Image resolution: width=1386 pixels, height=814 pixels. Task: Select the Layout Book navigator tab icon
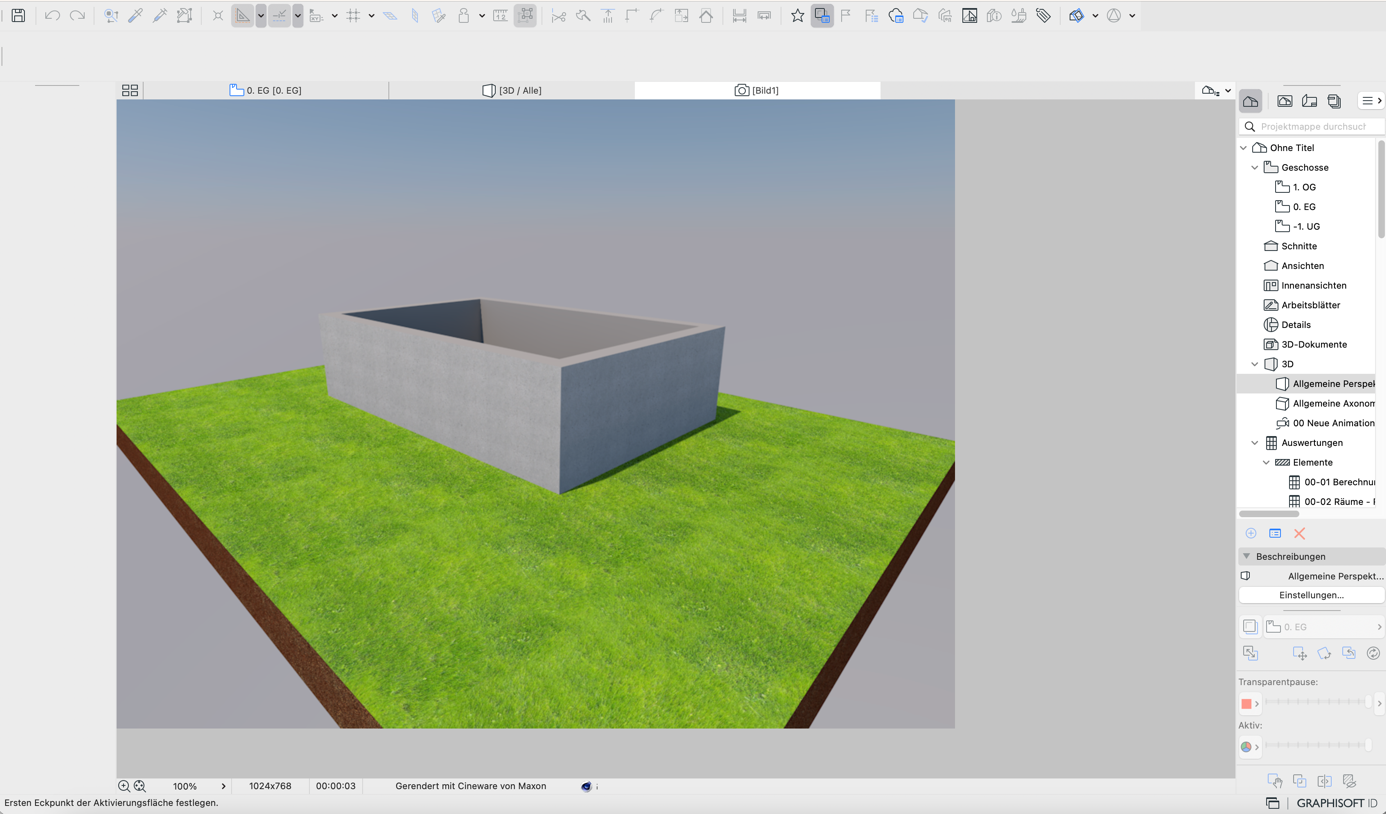pos(1309,101)
